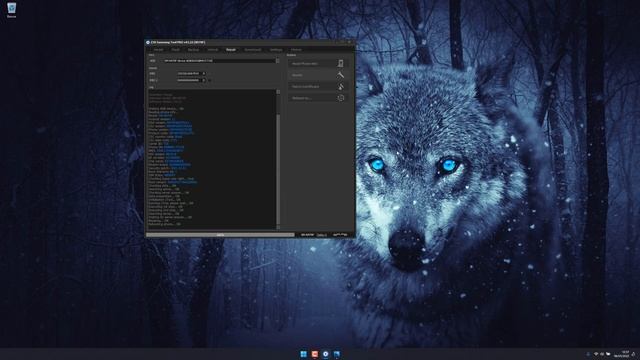Click the log scrollbar down arrow

pos(278,227)
